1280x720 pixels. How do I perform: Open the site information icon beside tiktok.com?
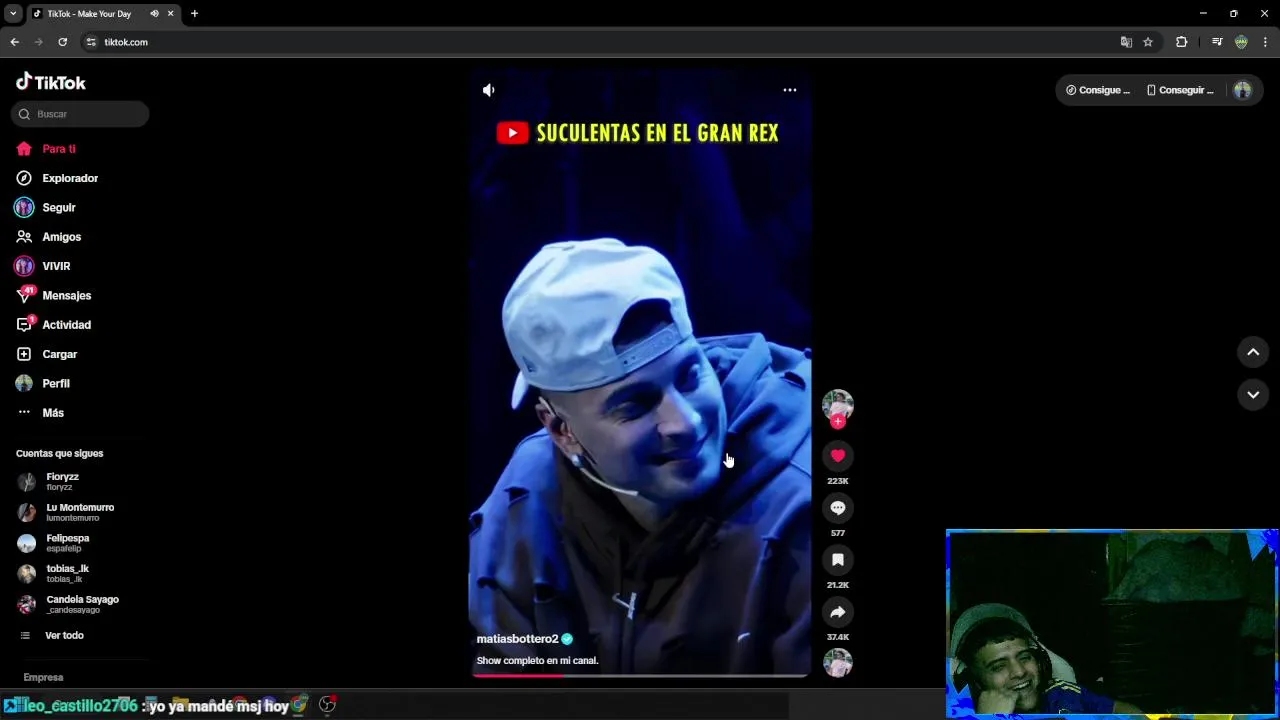click(x=91, y=42)
